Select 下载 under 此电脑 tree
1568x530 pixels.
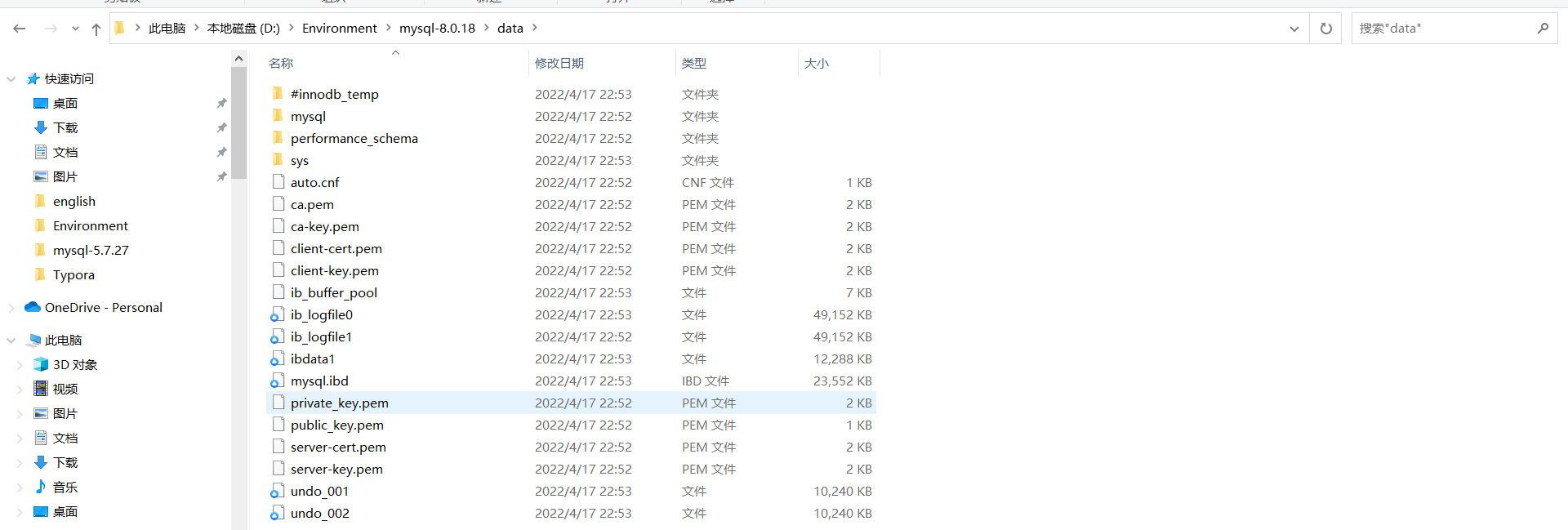pyautogui.click(x=65, y=463)
